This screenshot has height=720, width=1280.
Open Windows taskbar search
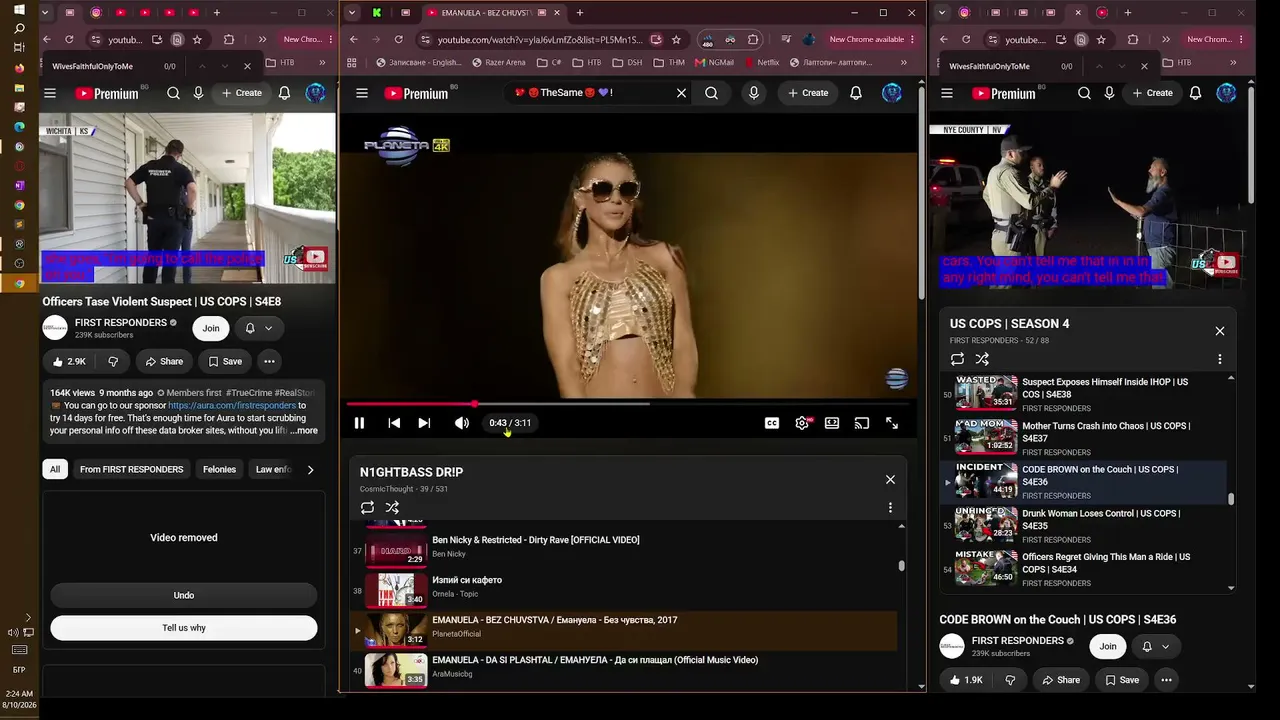click(19, 28)
